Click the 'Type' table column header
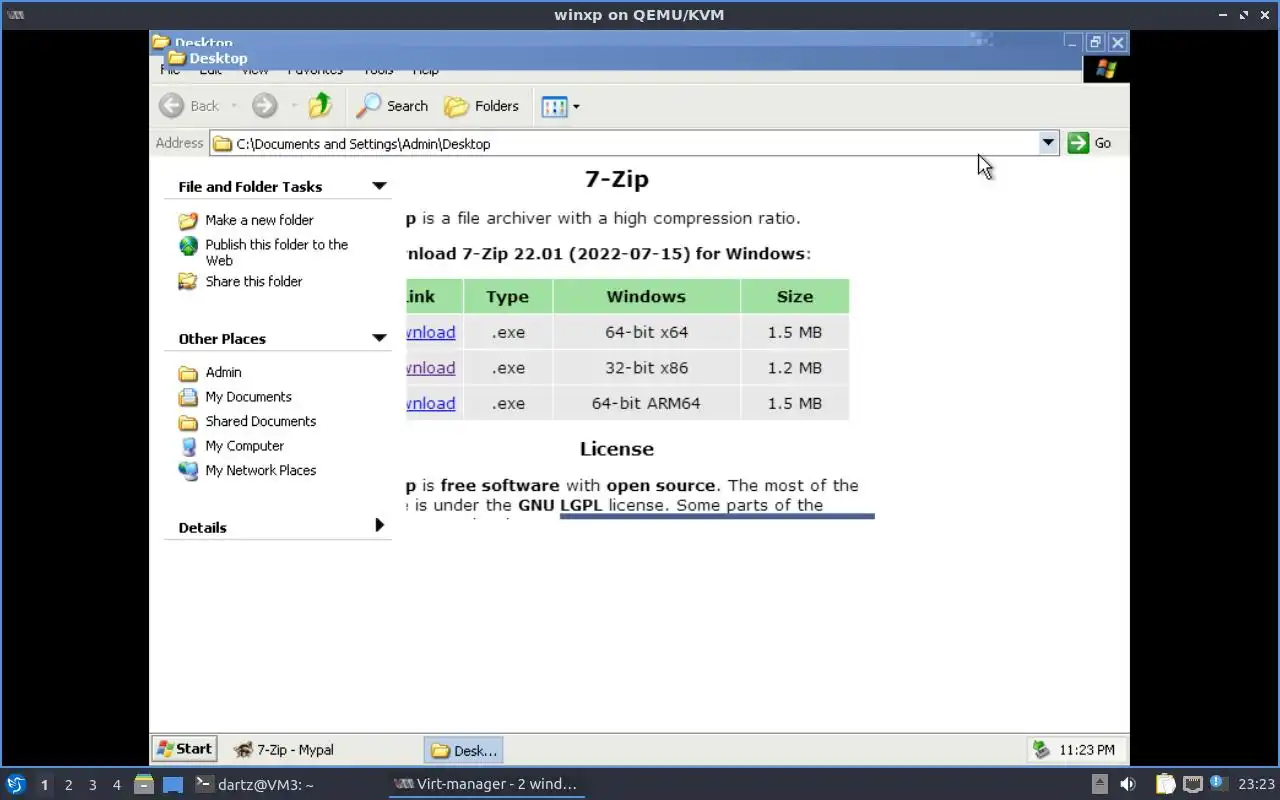The width and height of the screenshot is (1280, 800). 507,297
